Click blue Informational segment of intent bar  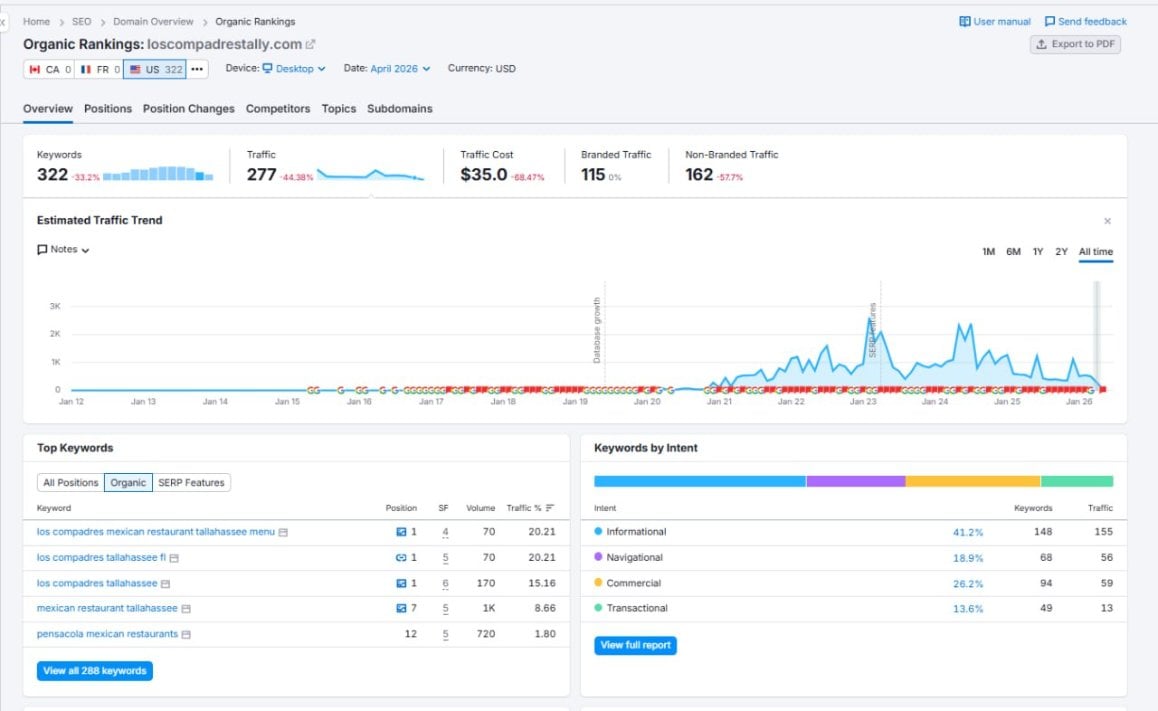pos(699,481)
